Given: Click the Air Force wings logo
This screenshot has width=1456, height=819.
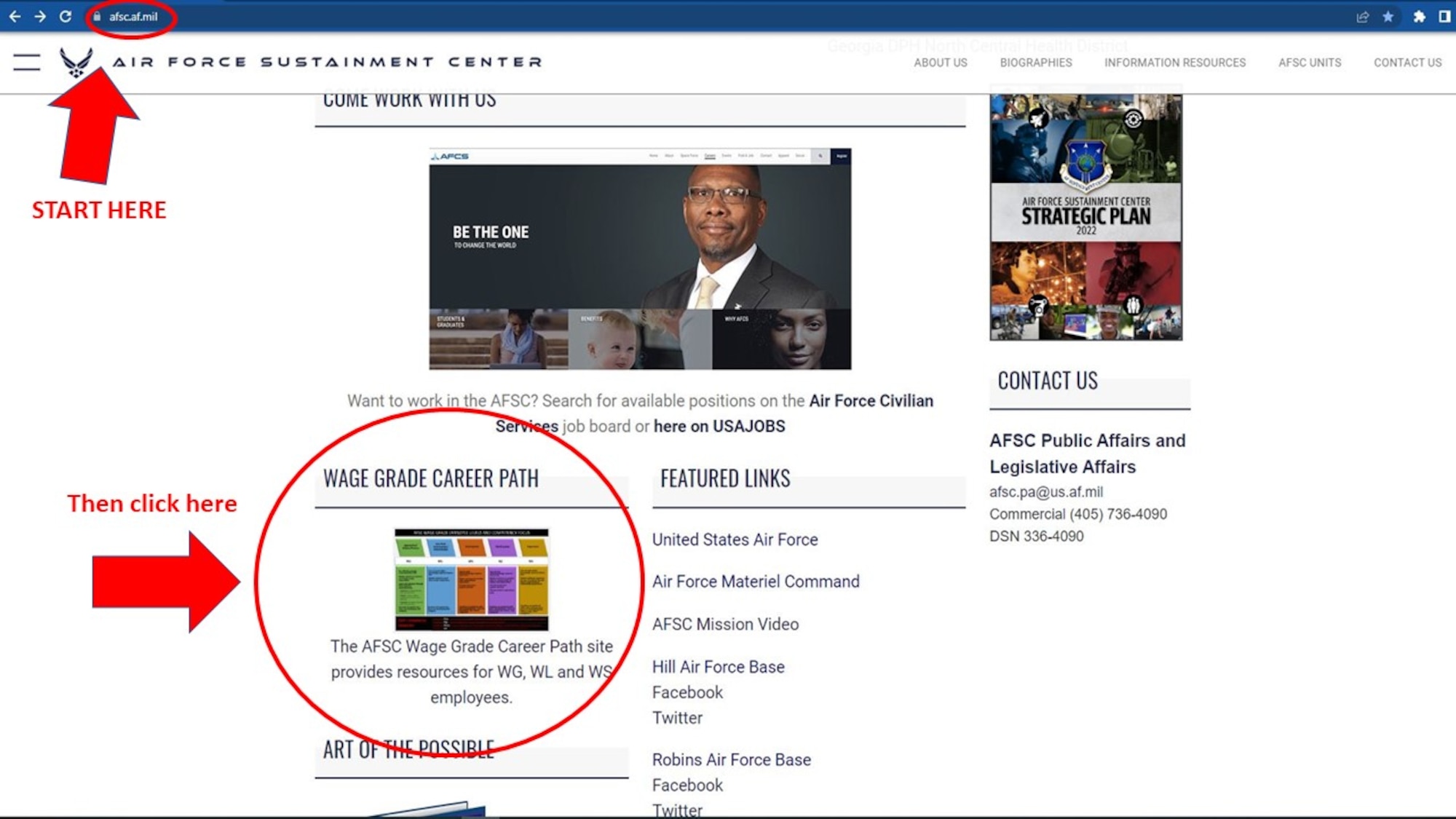Looking at the screenshot, I should [x=76, y=62].
